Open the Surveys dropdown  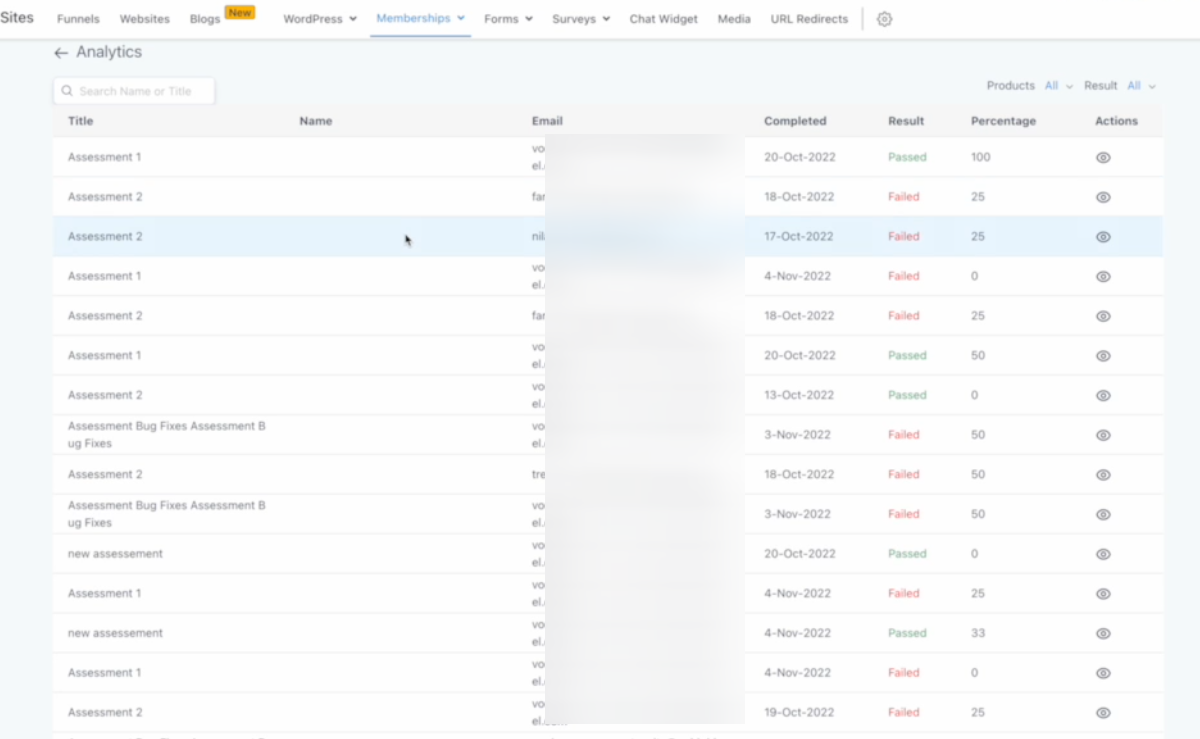click(580, 19)
